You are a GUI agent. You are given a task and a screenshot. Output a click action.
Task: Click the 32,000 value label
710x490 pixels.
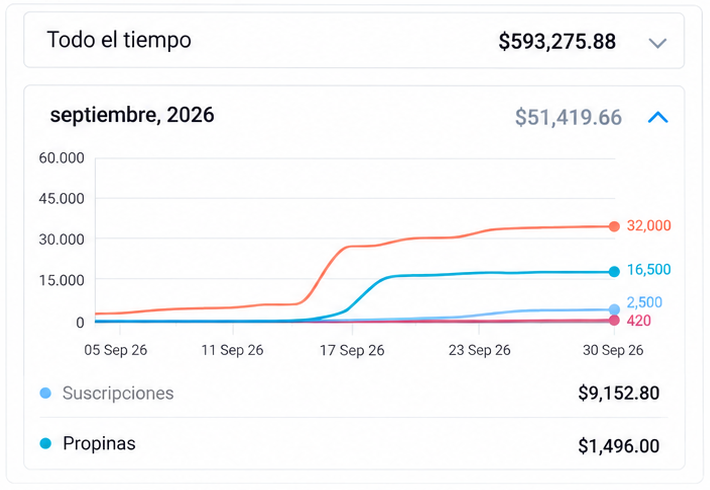click(x=648, y=226)
